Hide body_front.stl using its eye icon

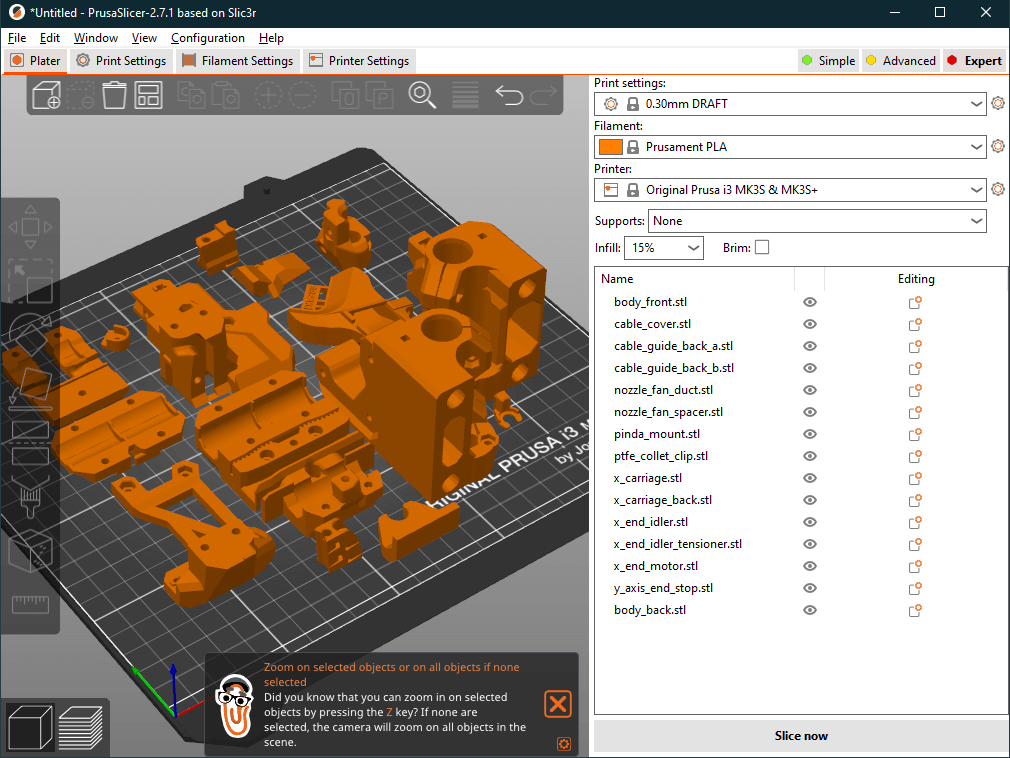(x=810, y=302)
